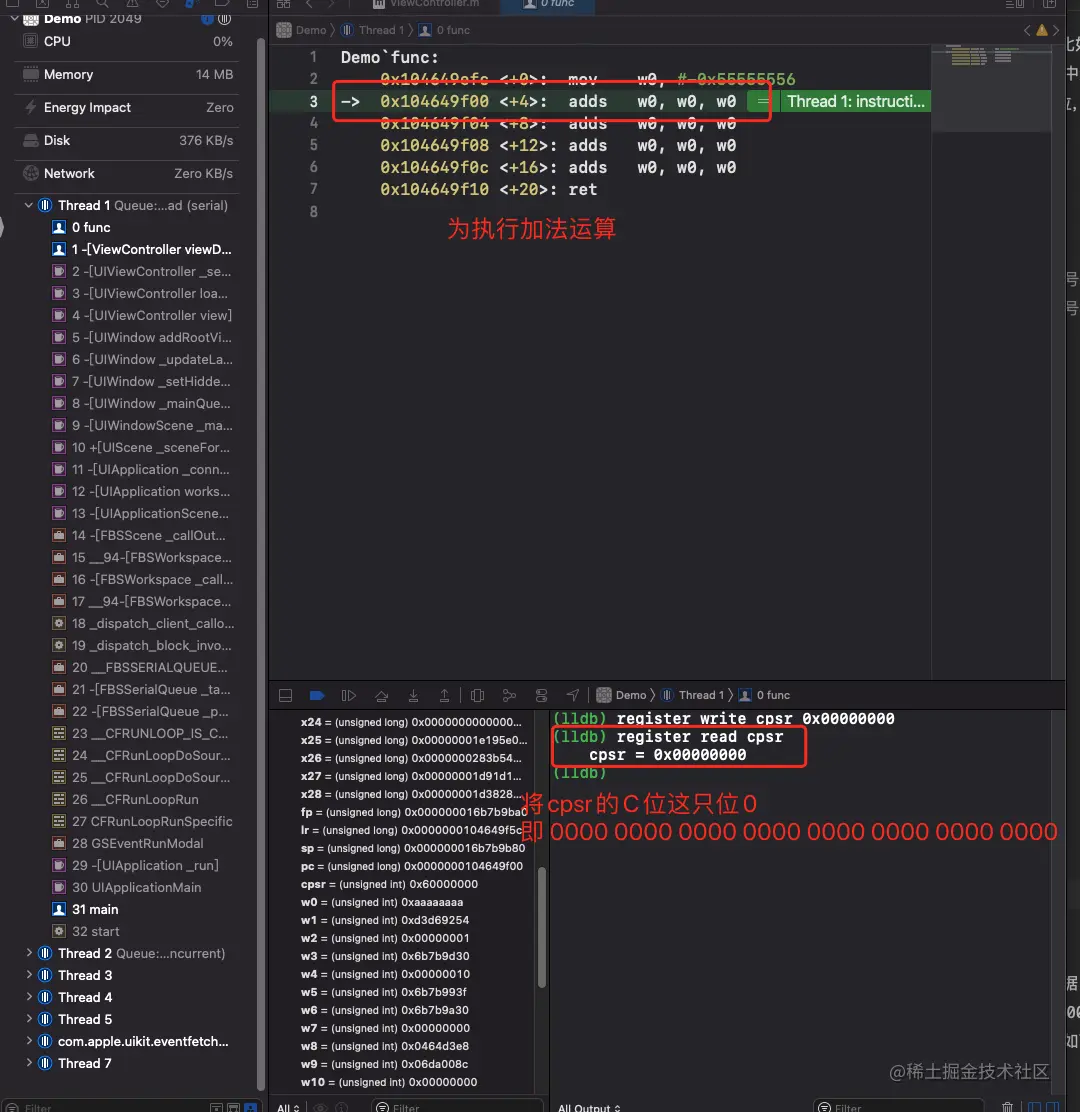Select CPU gauge in debug navigator
The image size is (1080, 1112).
tap(128, 41)
